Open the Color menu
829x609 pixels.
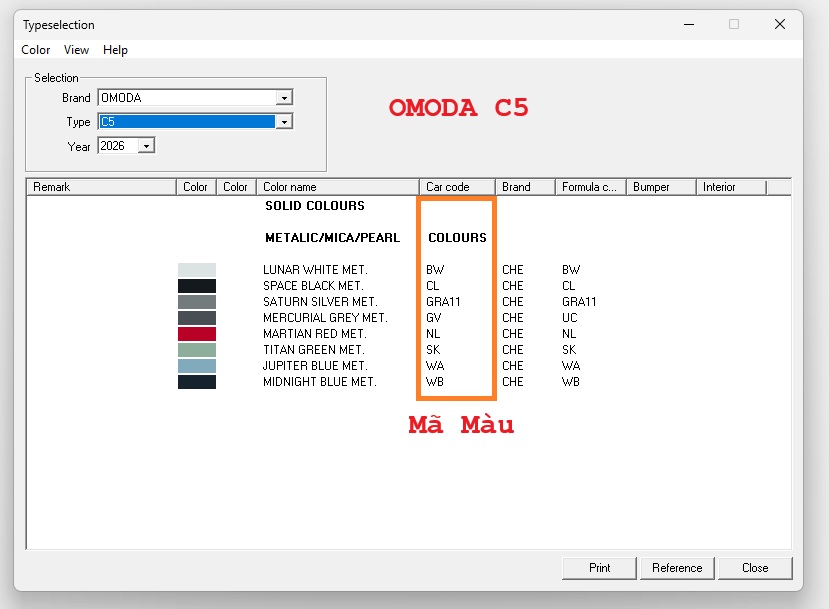click(35, 50)
